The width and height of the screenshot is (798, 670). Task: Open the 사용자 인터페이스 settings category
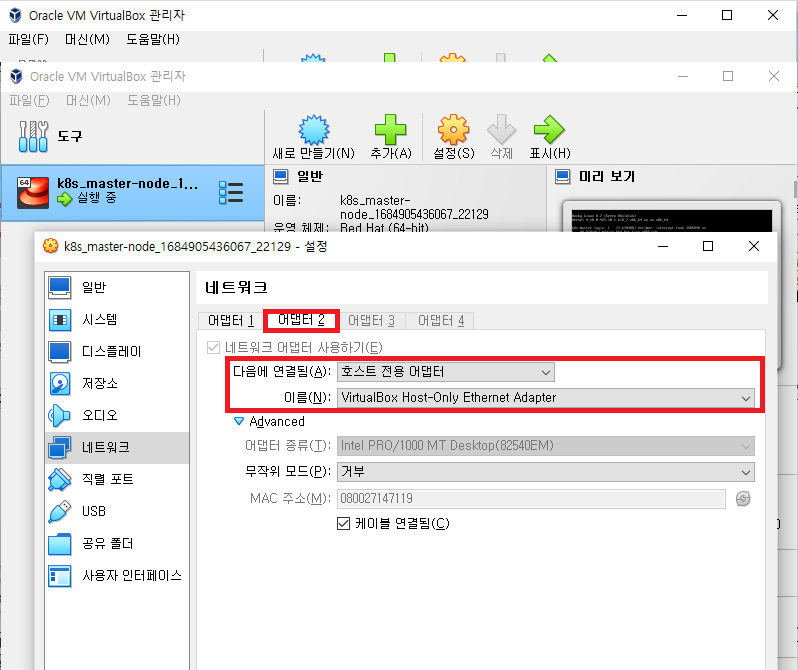tap(117, 575)
